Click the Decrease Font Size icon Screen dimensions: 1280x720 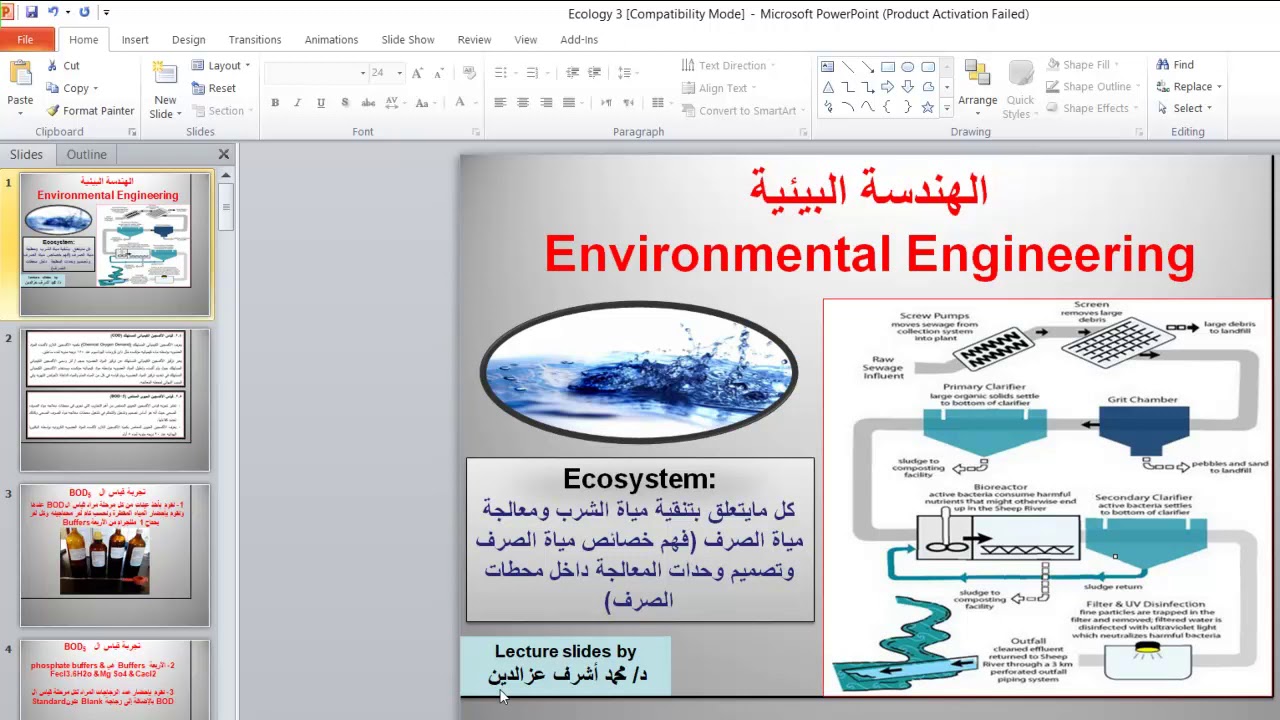[440, 73]
